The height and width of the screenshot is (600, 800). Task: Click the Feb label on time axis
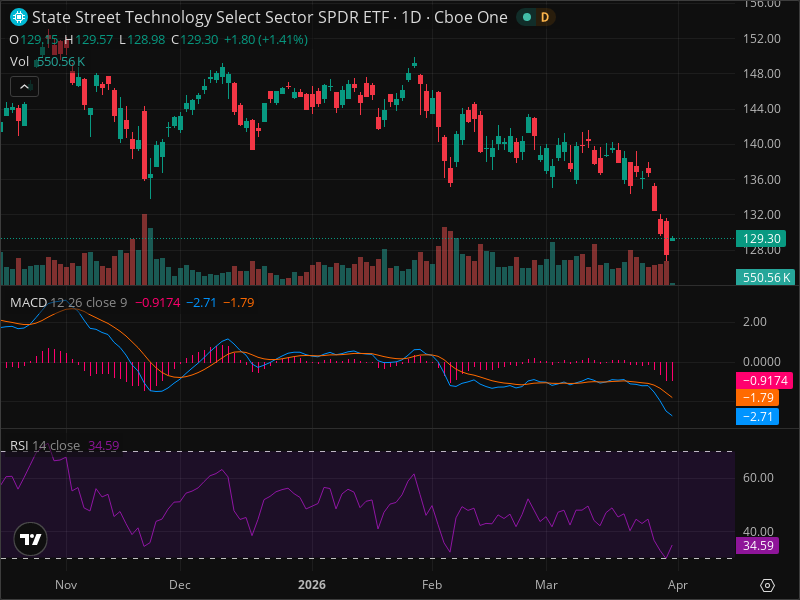(x=432, y=585)
